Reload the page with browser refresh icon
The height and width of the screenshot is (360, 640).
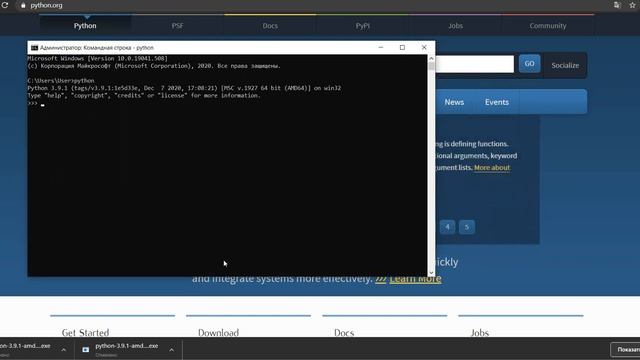(5, 5)
